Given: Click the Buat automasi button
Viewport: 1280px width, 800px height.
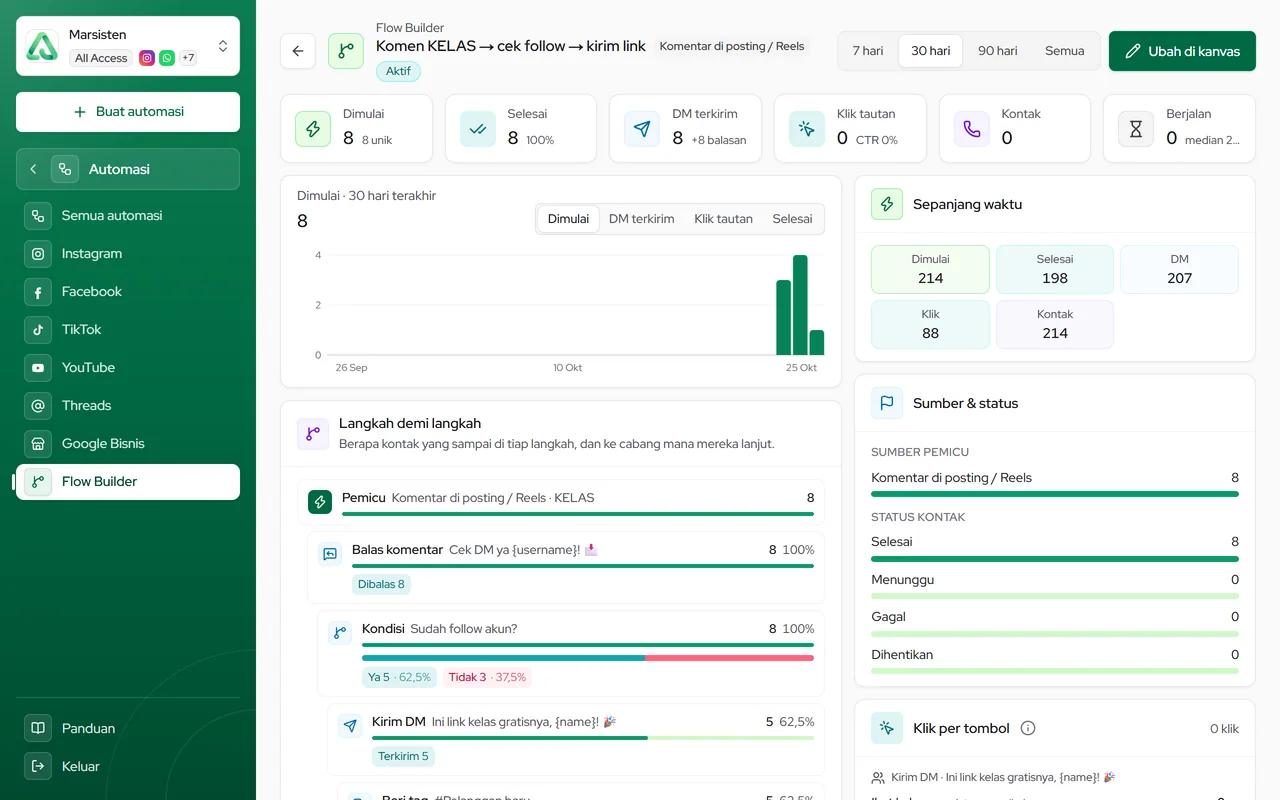Looking at the screenshot, I should (x=128, y=112).
